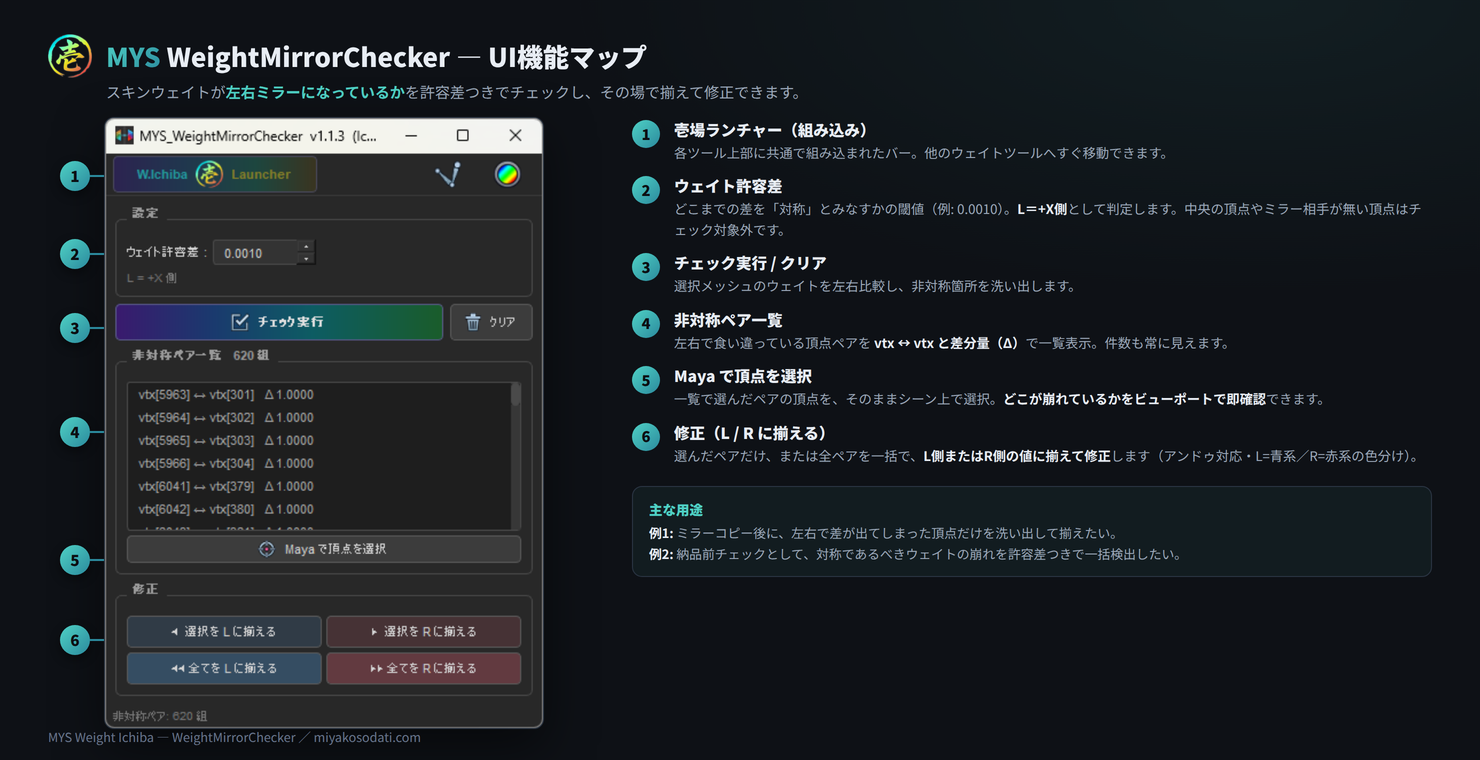Click 全てを L に揃える button

tap(224, 668)
